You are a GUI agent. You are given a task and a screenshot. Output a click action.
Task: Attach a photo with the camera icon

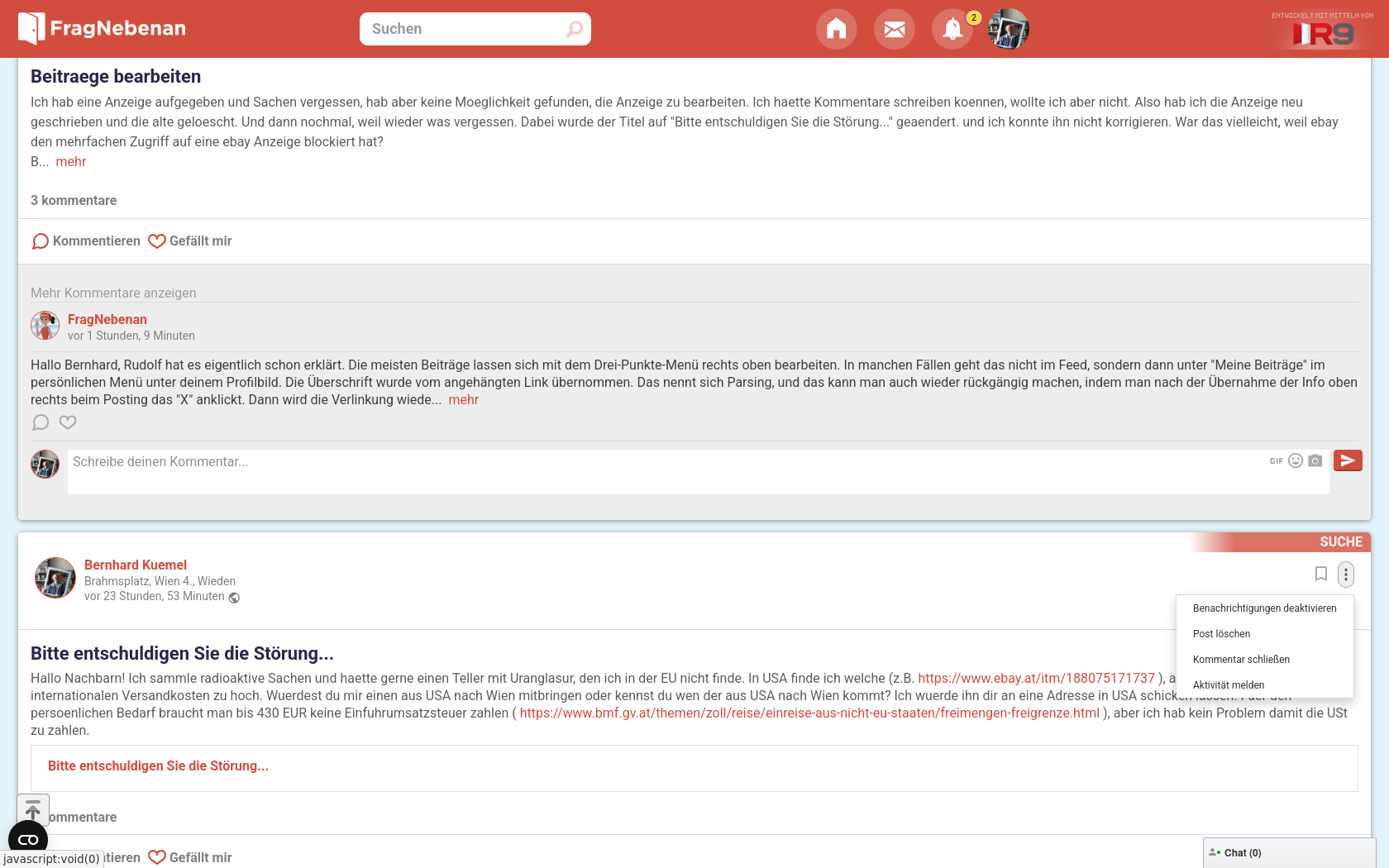(x=1315, y=461)
